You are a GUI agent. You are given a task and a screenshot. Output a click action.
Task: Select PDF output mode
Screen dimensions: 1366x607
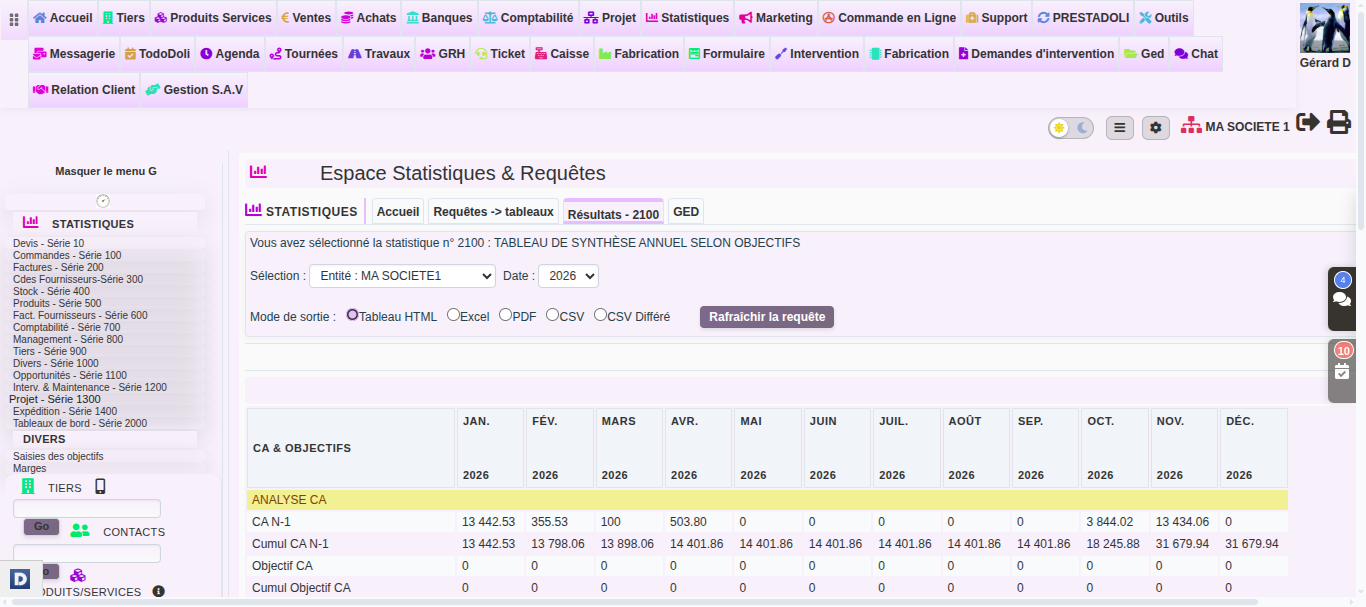pyautogui.click(x=505, y=315)
